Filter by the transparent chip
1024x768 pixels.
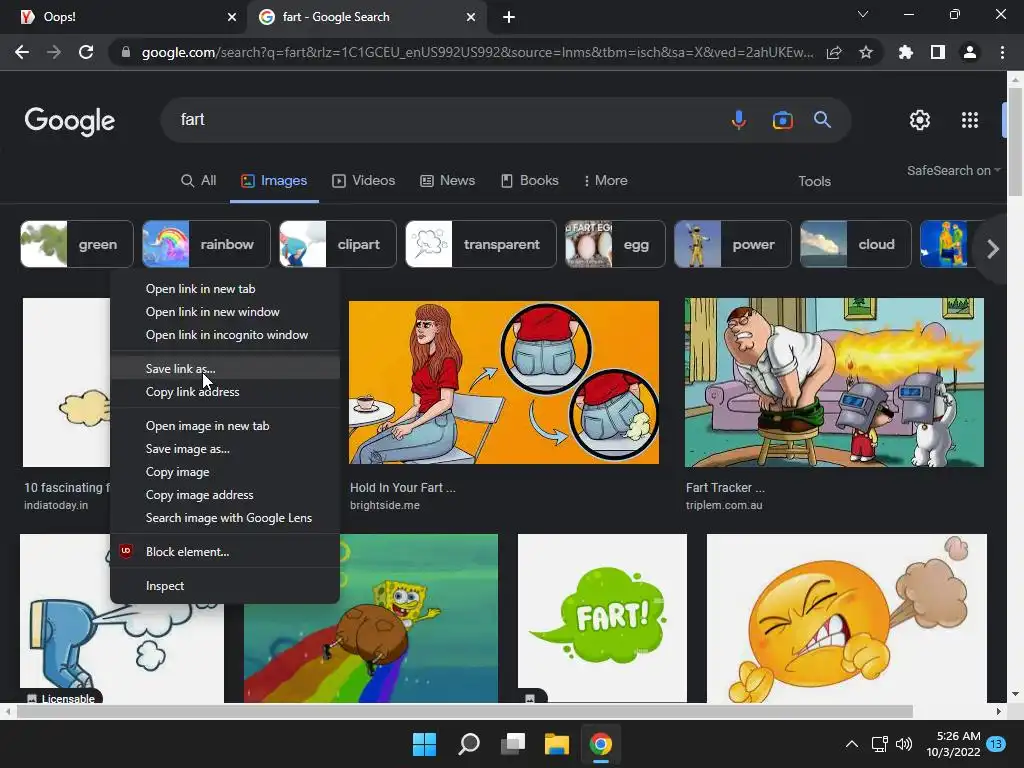[481, 244]
